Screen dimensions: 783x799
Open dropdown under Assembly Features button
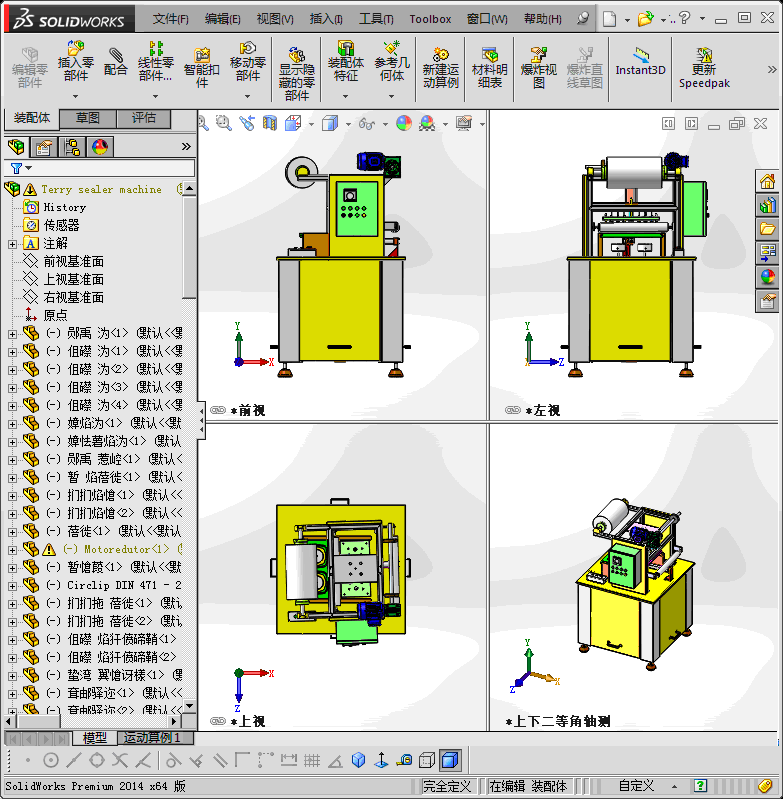345,96
